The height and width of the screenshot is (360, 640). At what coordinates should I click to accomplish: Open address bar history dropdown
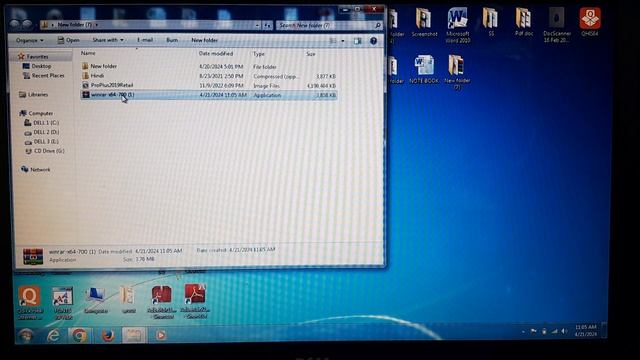[x=257, y=25]
